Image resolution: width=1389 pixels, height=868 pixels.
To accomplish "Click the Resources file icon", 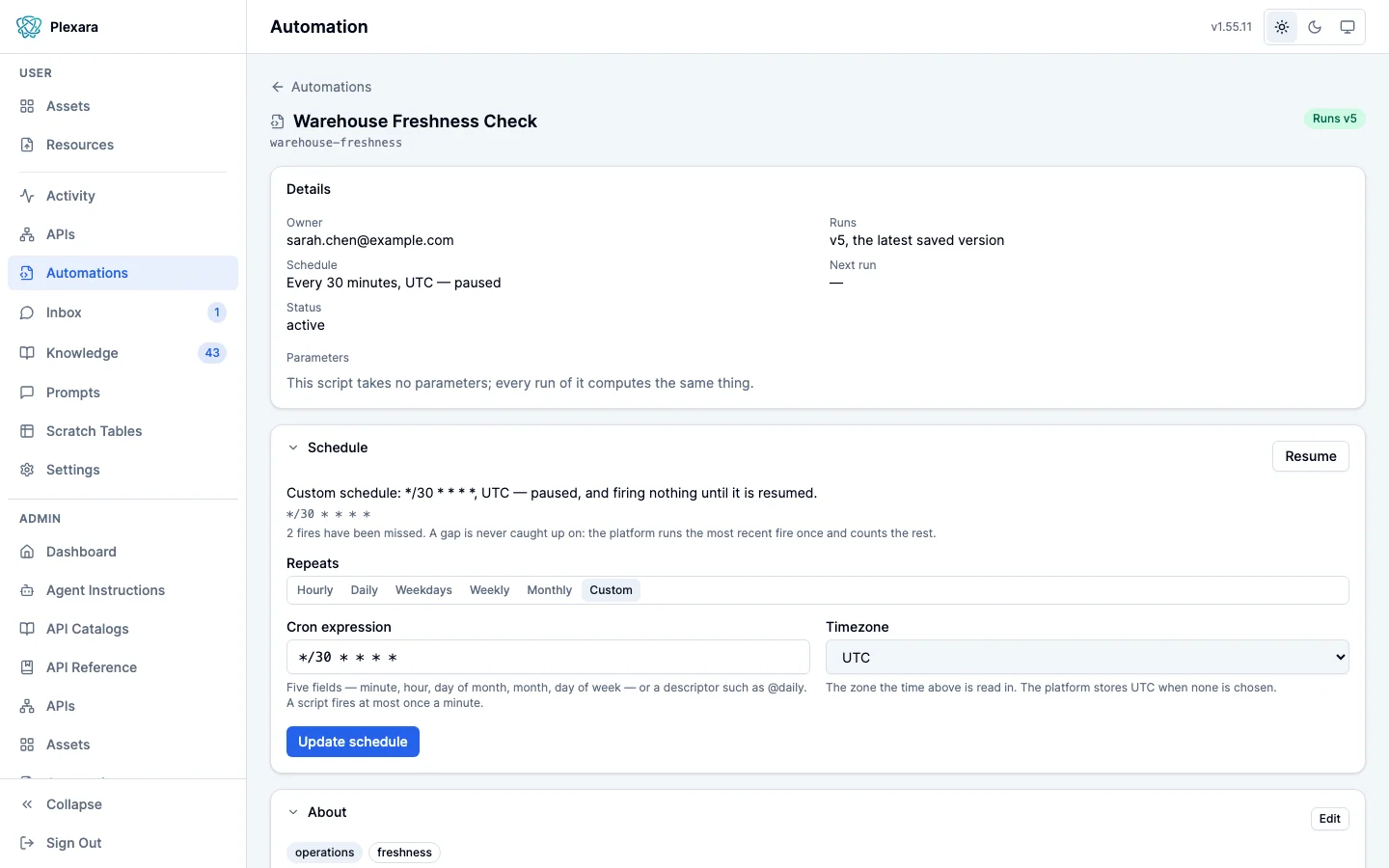I will (x=27, y=145).
